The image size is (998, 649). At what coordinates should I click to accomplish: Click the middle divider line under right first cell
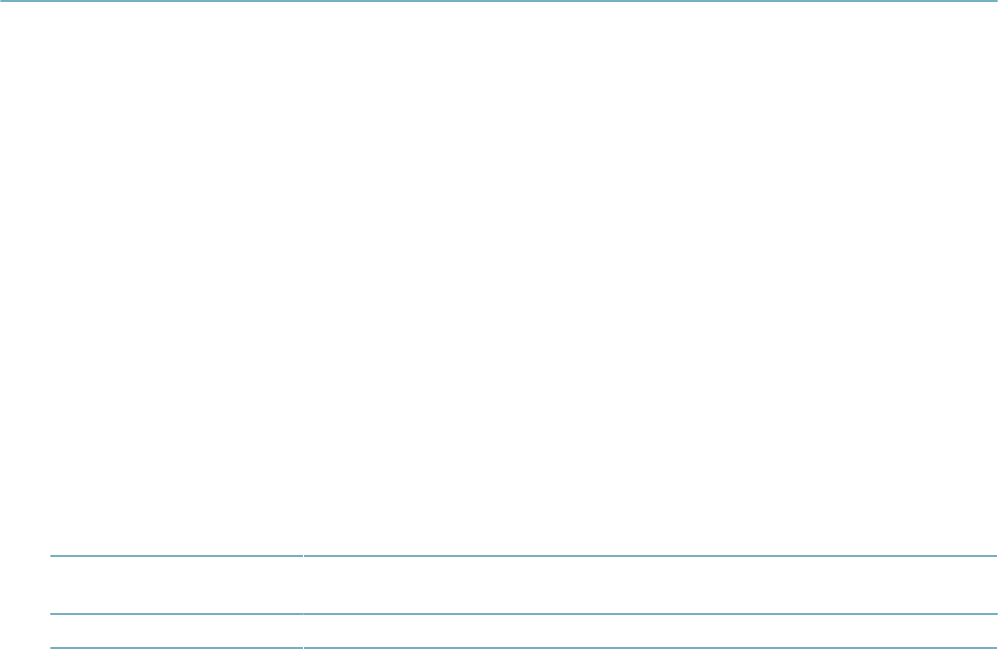650,614
